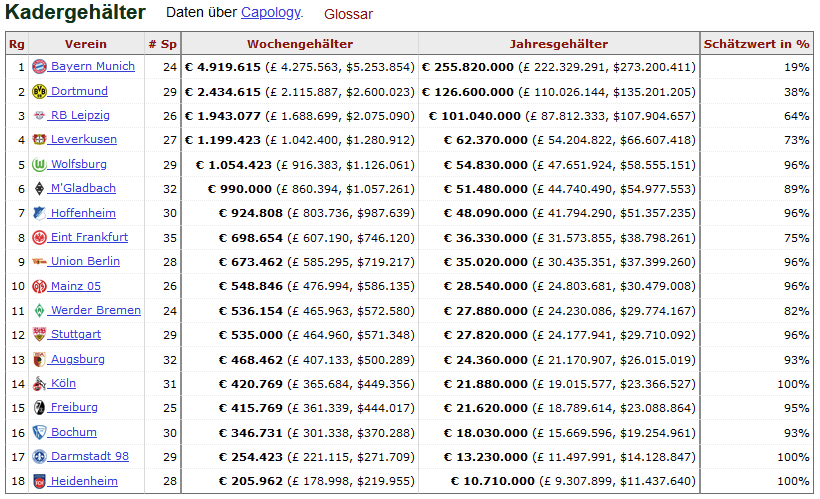This screenshot has height=499, width=820.
Task: Click the Werder Bremen crest icon
Action: 39,310
